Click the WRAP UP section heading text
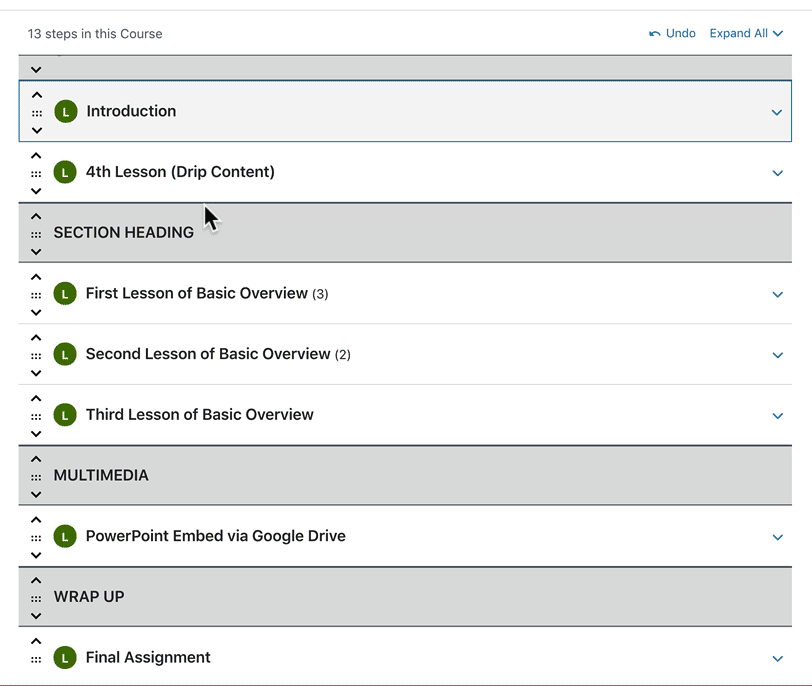The width and height of the screenshot is (812, 686). point(89,597)
